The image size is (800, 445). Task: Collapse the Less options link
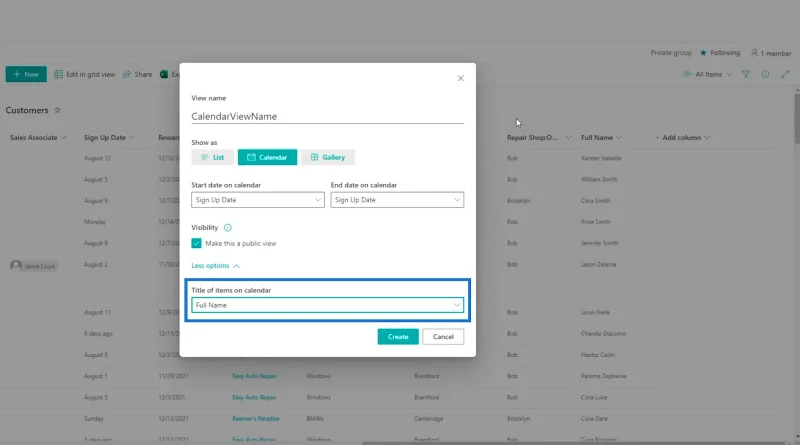tap(215, 265)
